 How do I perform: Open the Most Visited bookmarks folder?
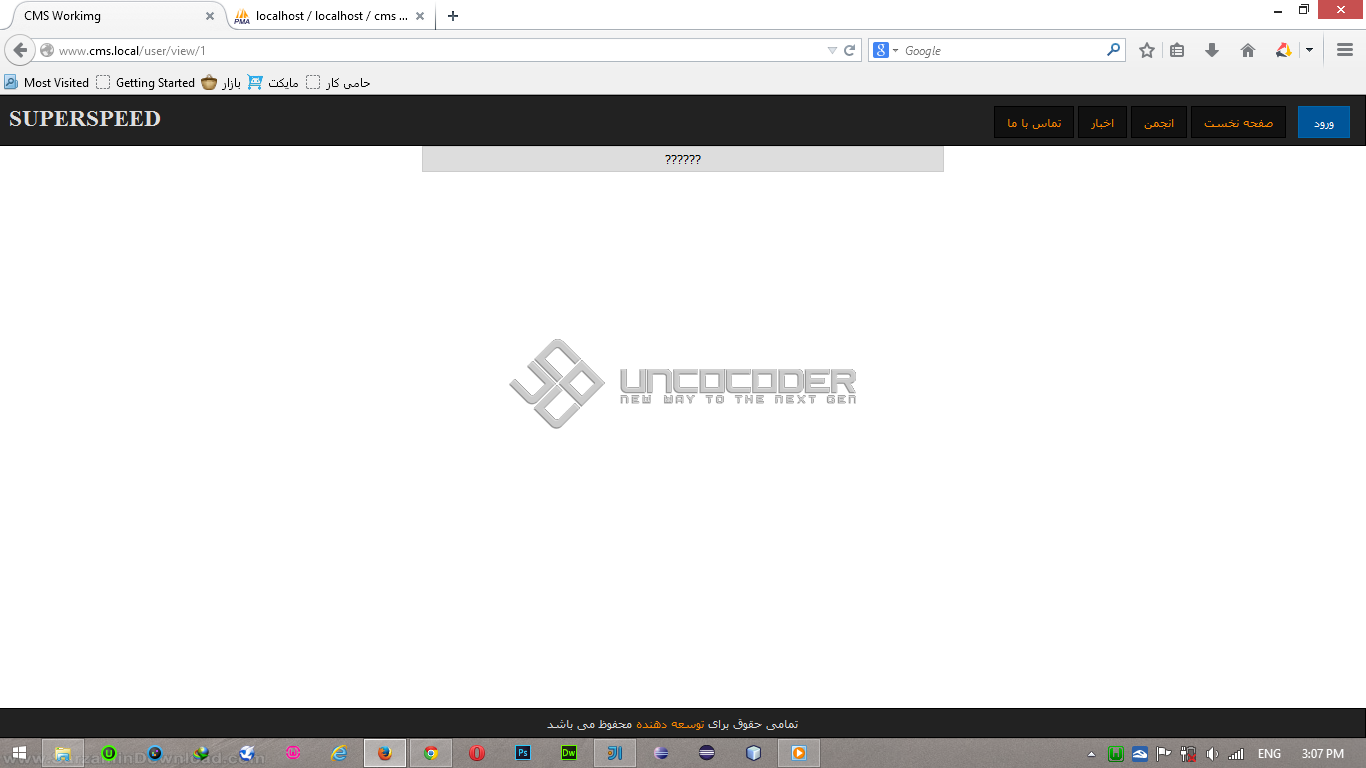47,83
